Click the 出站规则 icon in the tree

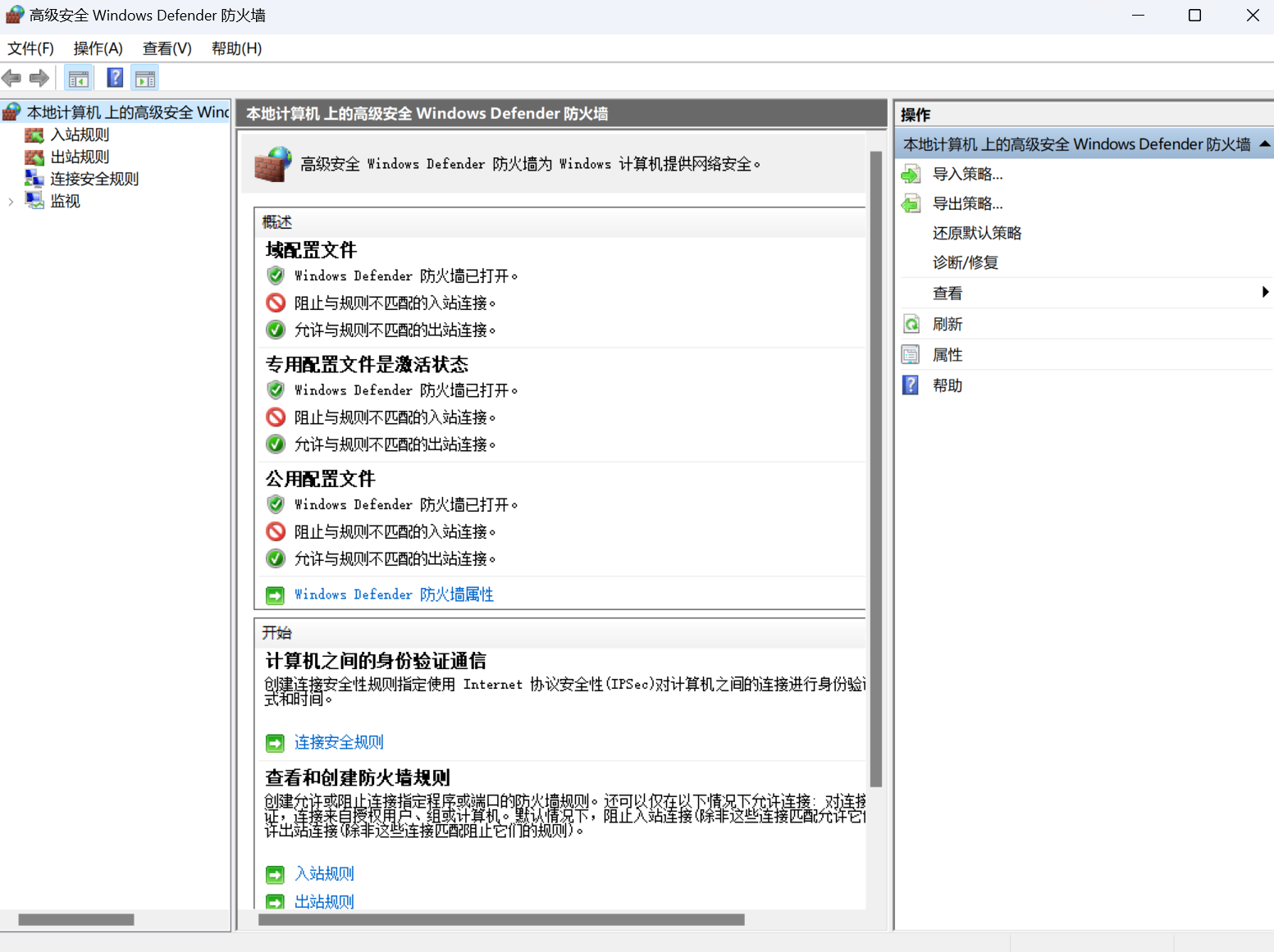(34, 157)
